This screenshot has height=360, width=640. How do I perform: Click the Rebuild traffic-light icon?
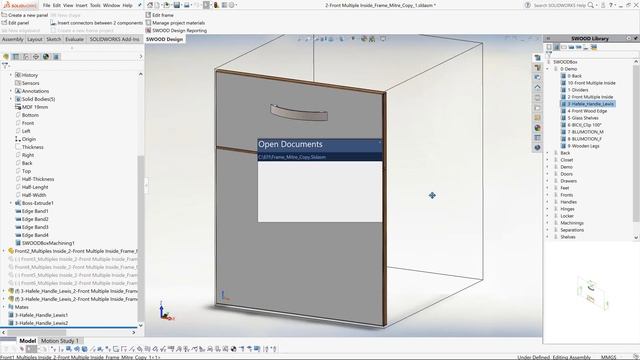coord(216,5)
